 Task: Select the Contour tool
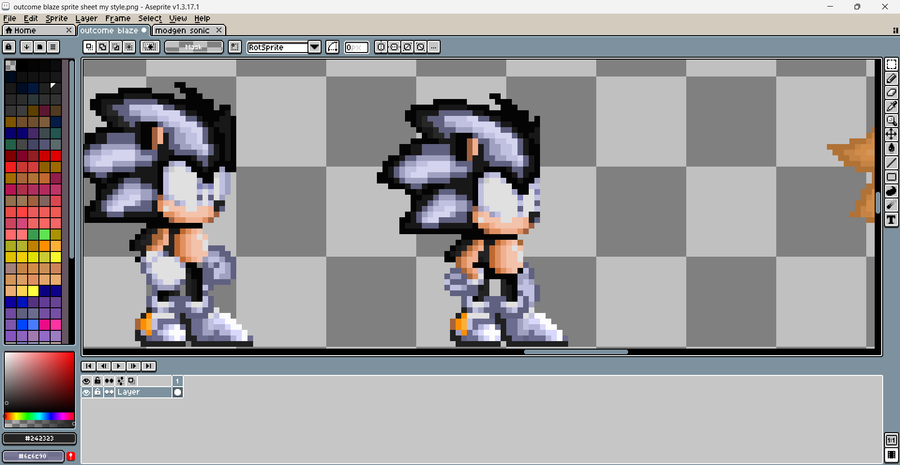click(x=891, y=191)
